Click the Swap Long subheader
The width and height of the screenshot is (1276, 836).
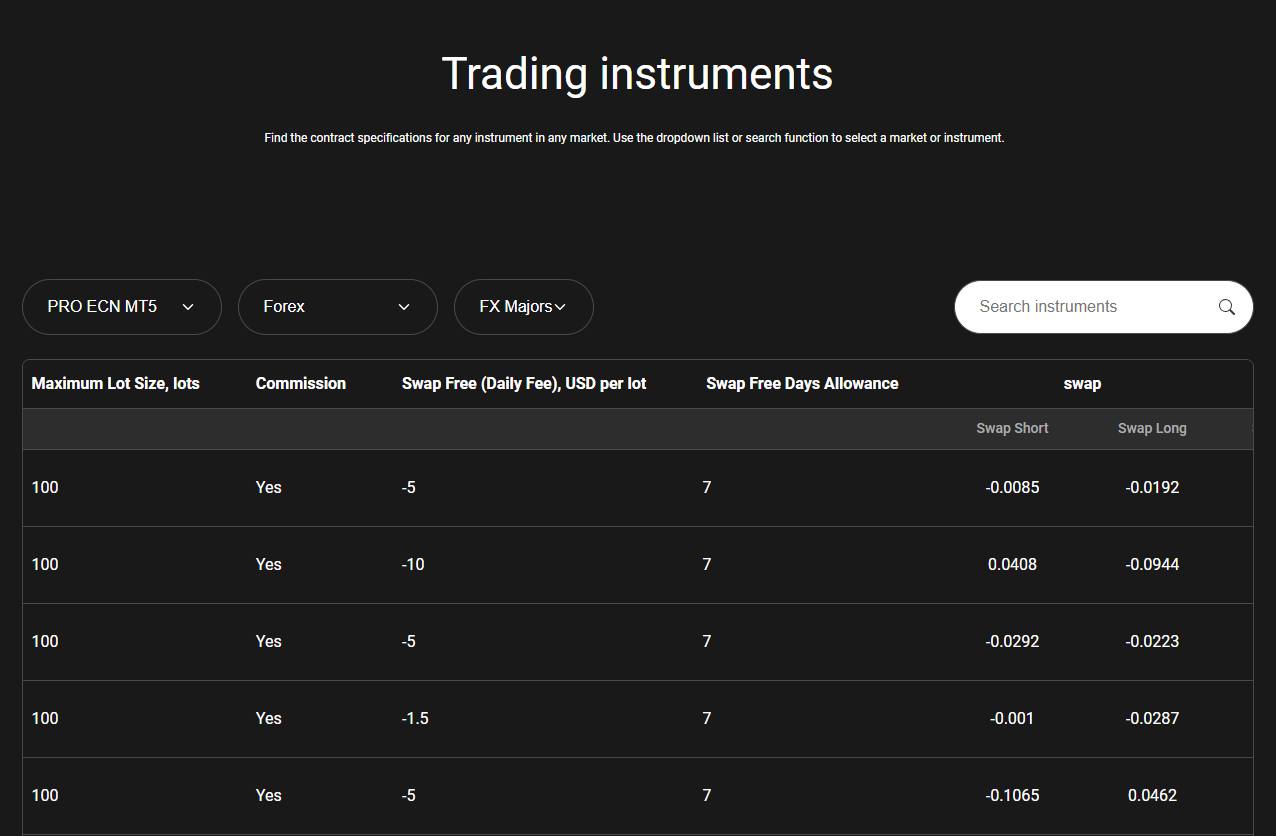click(x=1152, y=428)
